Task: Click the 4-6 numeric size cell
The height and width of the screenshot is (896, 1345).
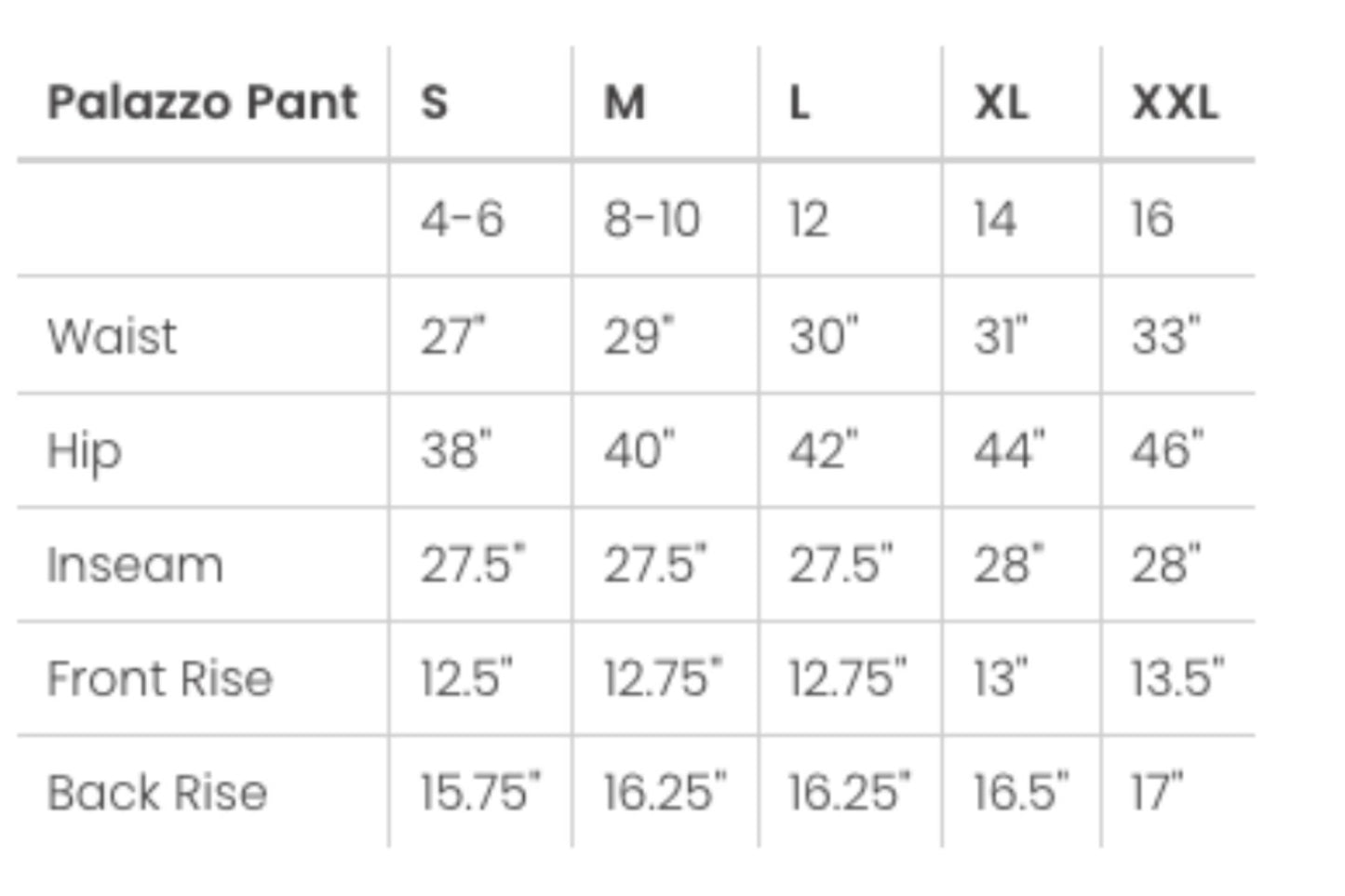Action: pos(462,220)
